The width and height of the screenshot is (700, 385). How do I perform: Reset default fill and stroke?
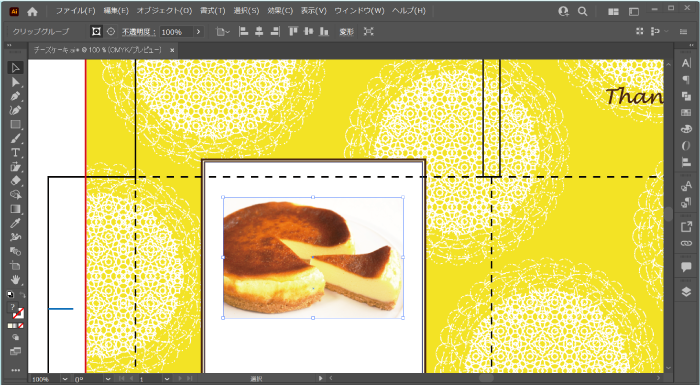click(10, 295)
